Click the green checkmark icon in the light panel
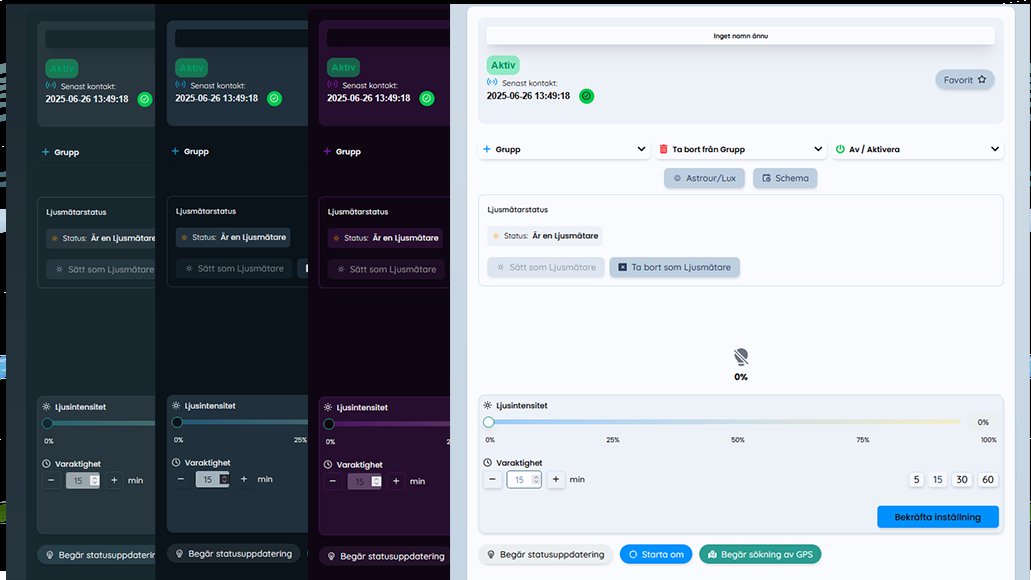Image resolution: width=1031 pixels, height=580 pixels. 587,96
